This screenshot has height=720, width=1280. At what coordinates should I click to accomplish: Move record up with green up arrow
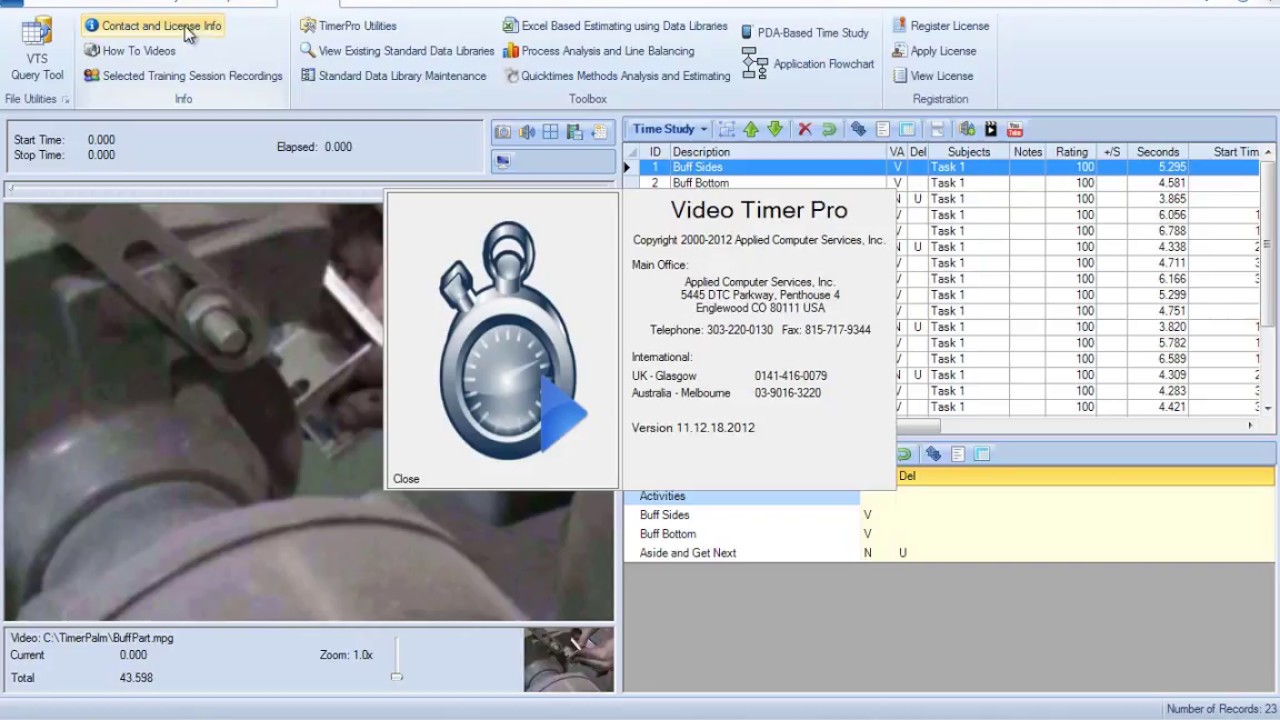[x=751, y=129]
